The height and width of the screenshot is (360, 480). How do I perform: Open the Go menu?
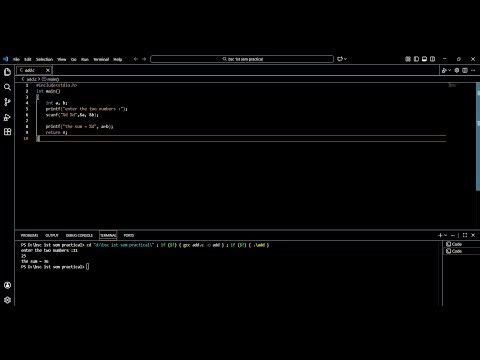[74, 59]
